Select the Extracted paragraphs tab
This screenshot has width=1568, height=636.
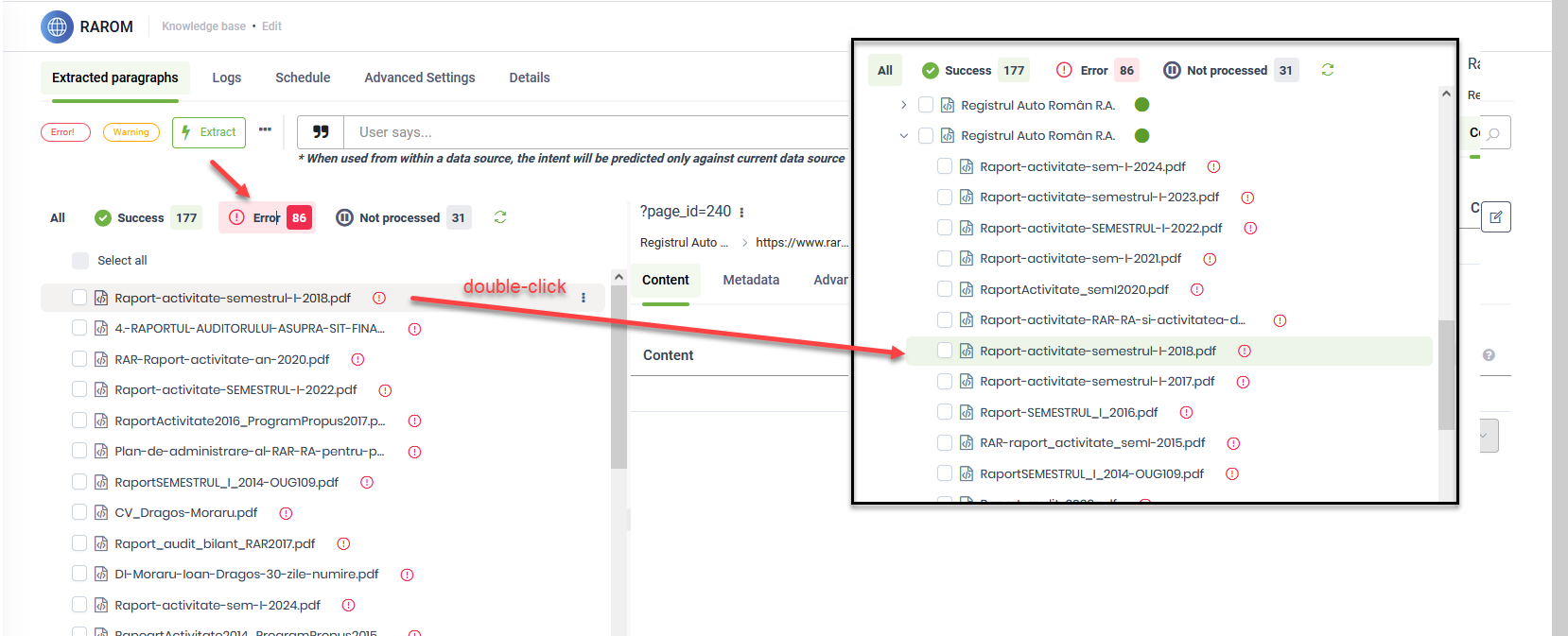pos(115,77)
